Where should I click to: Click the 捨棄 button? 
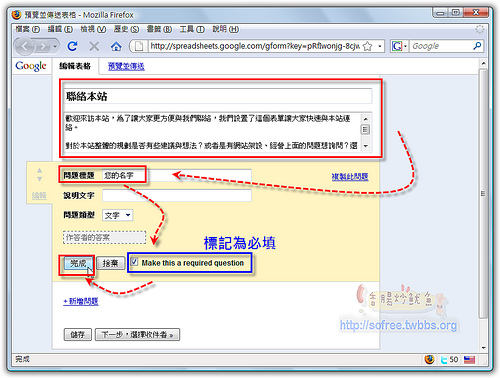[x=110, y=264]
